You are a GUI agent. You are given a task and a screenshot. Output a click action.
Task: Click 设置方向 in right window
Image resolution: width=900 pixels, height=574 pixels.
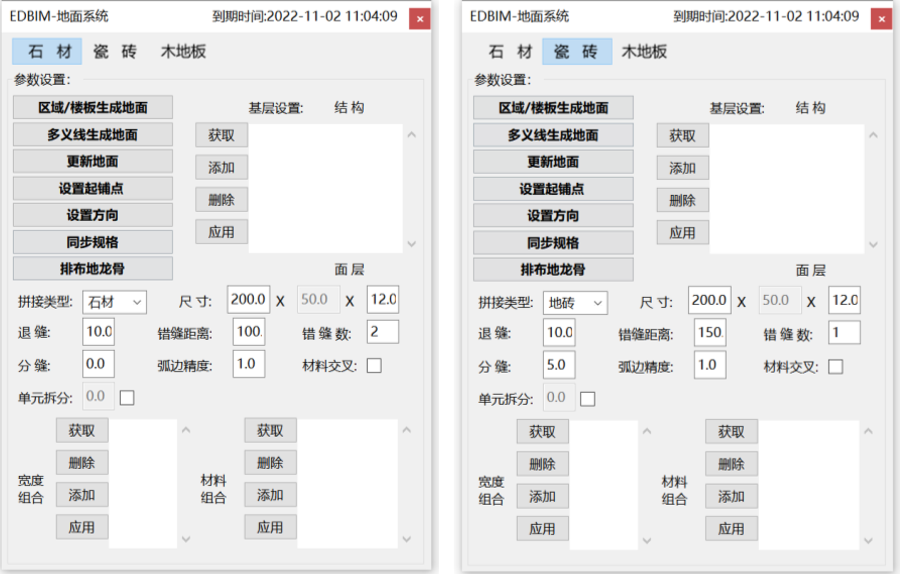pyautogui.click(x=553, y=215)
